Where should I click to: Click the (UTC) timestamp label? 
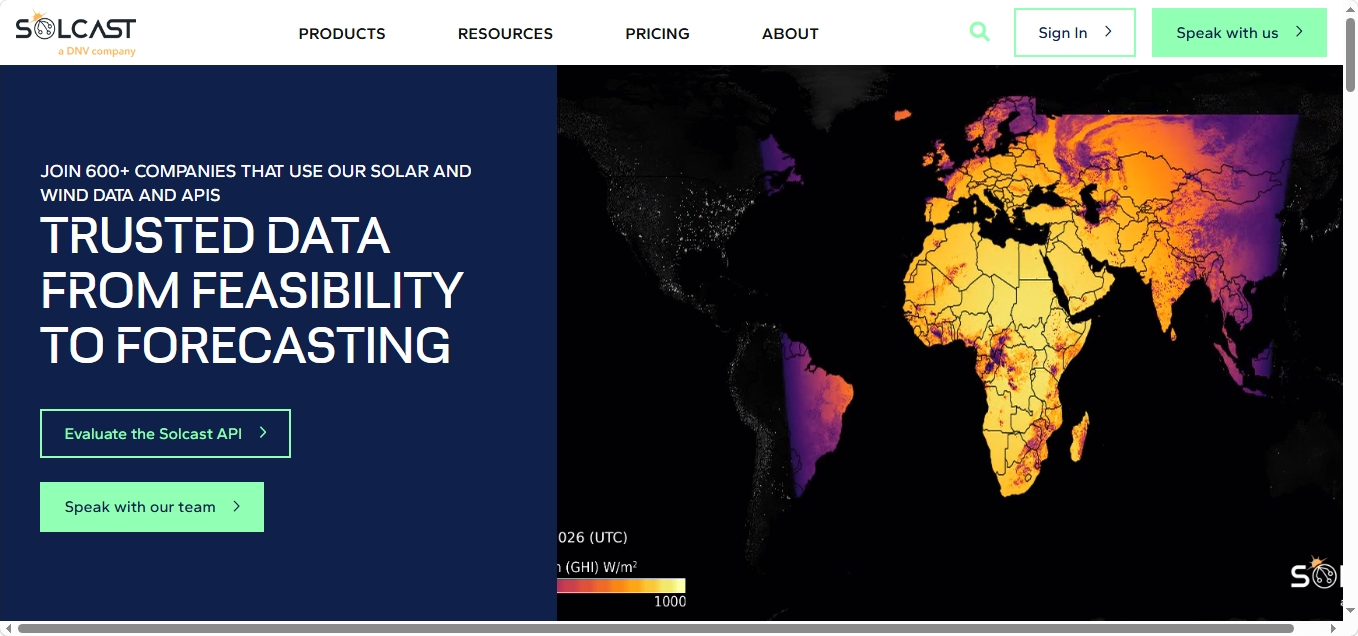pos(608,537)
